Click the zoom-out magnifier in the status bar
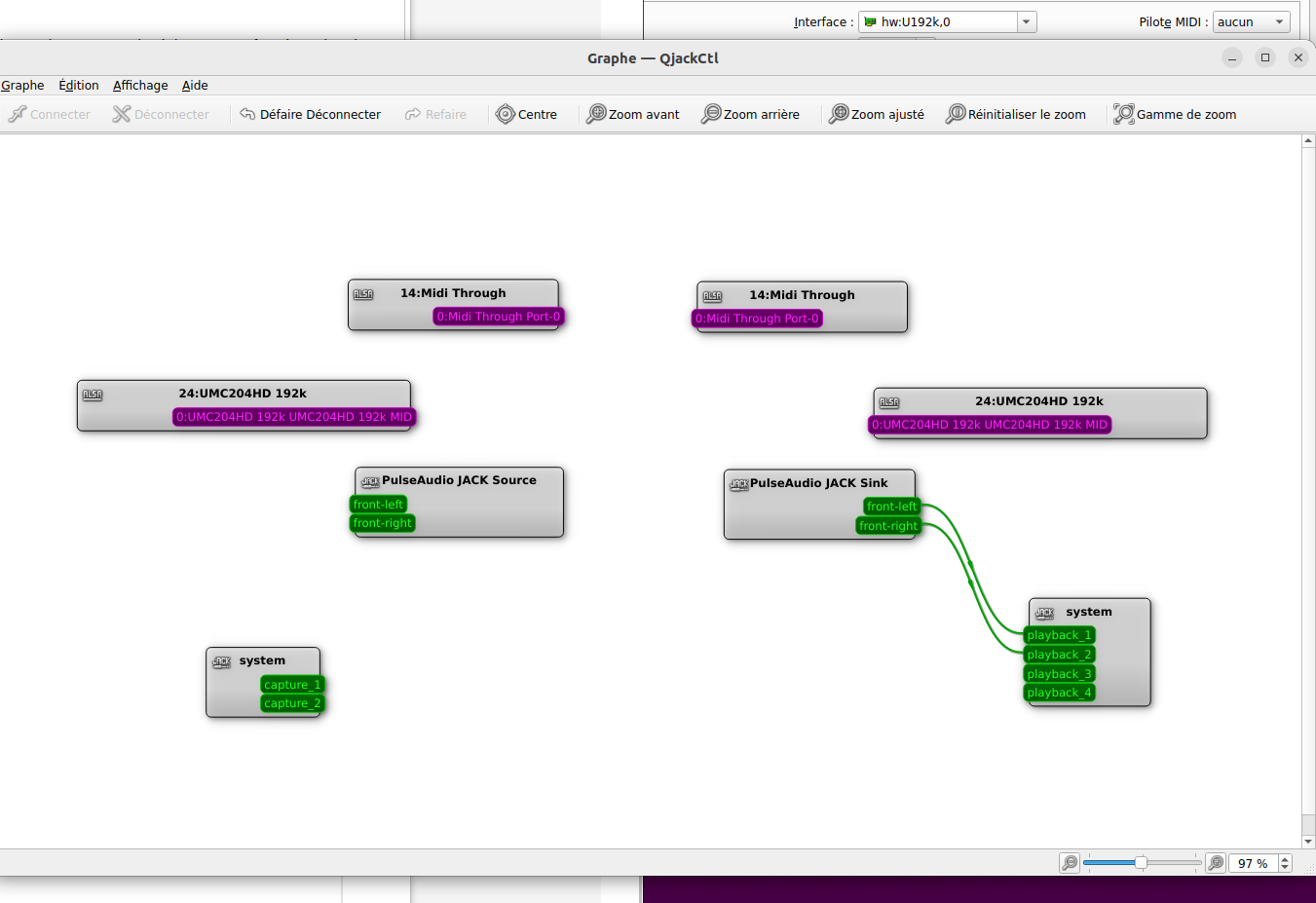This screenshot has width=1316, height=903. [1070, 863]
